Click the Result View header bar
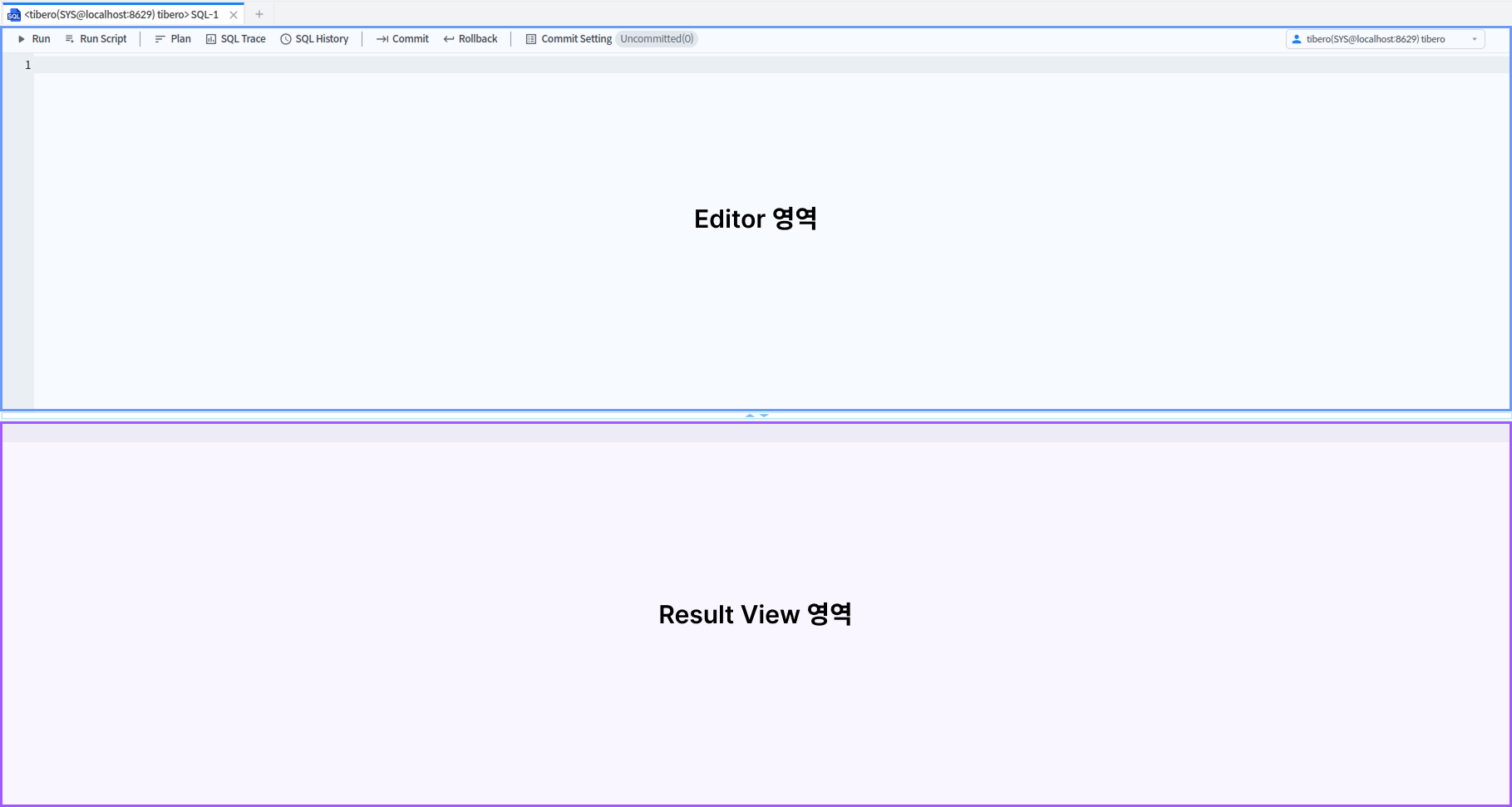Screen dimensions: 1512x807 coord(755,433)
